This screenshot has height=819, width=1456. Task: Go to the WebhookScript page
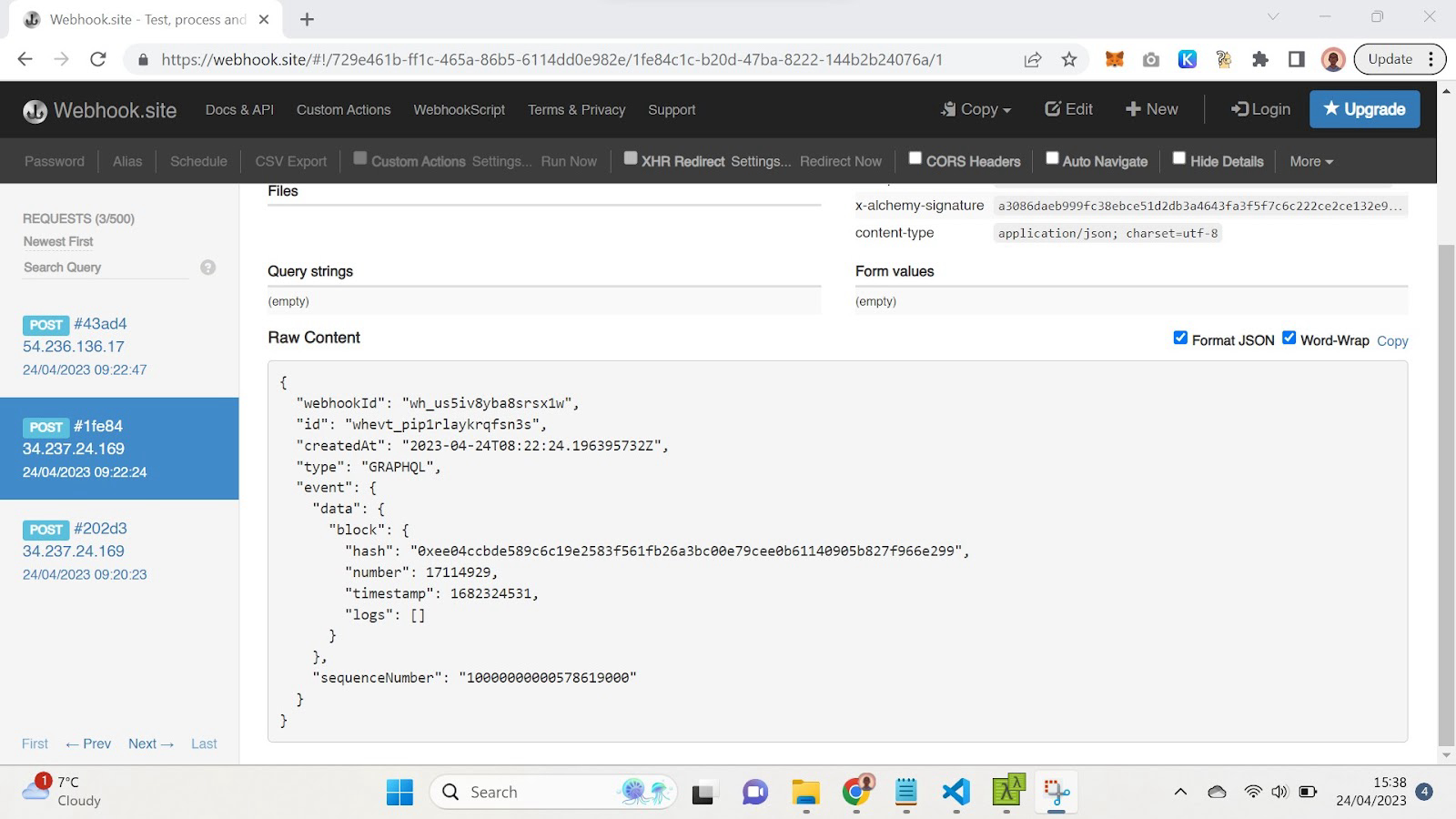pos(459,109)
